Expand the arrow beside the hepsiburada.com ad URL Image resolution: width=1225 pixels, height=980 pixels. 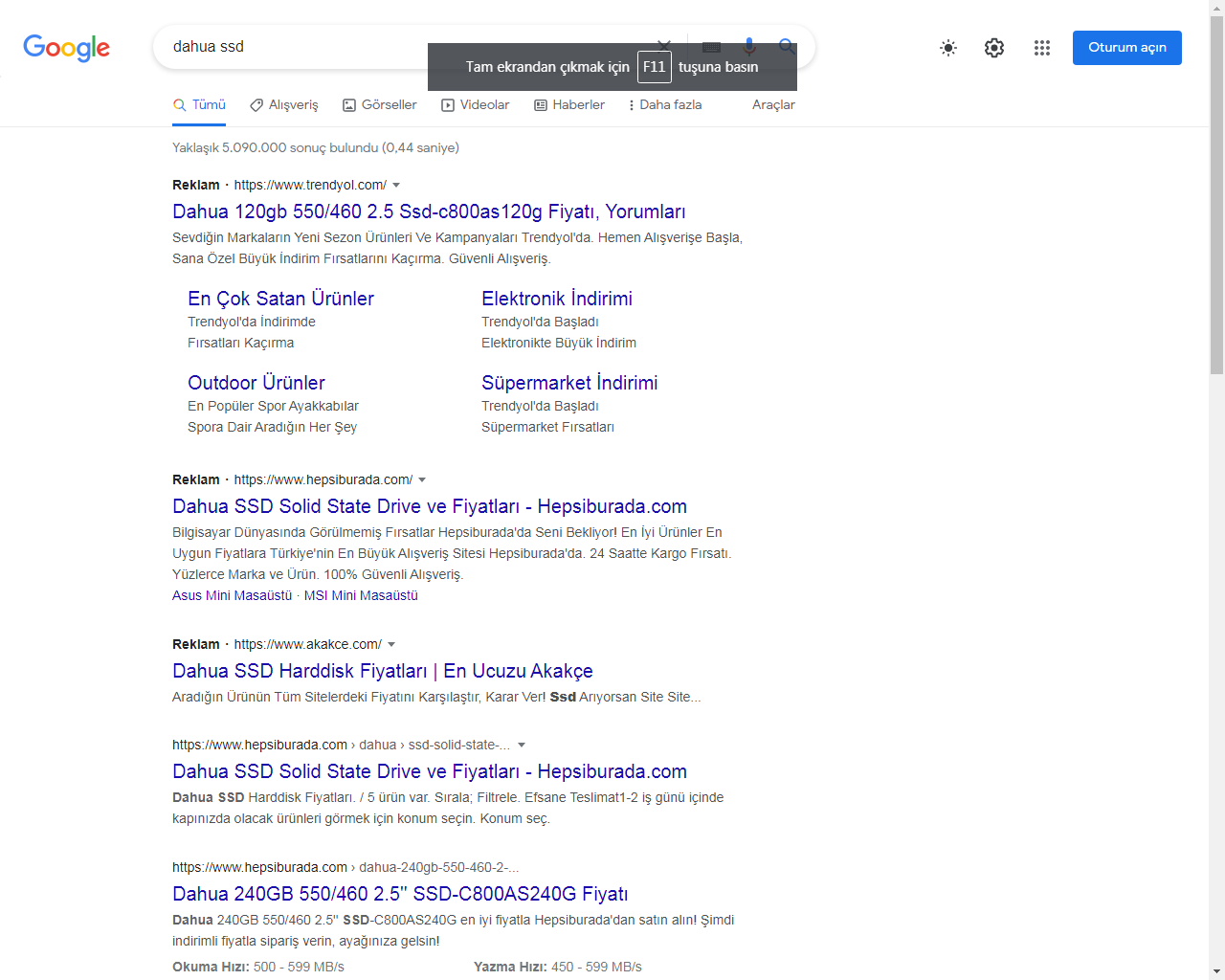click(422, 479)
